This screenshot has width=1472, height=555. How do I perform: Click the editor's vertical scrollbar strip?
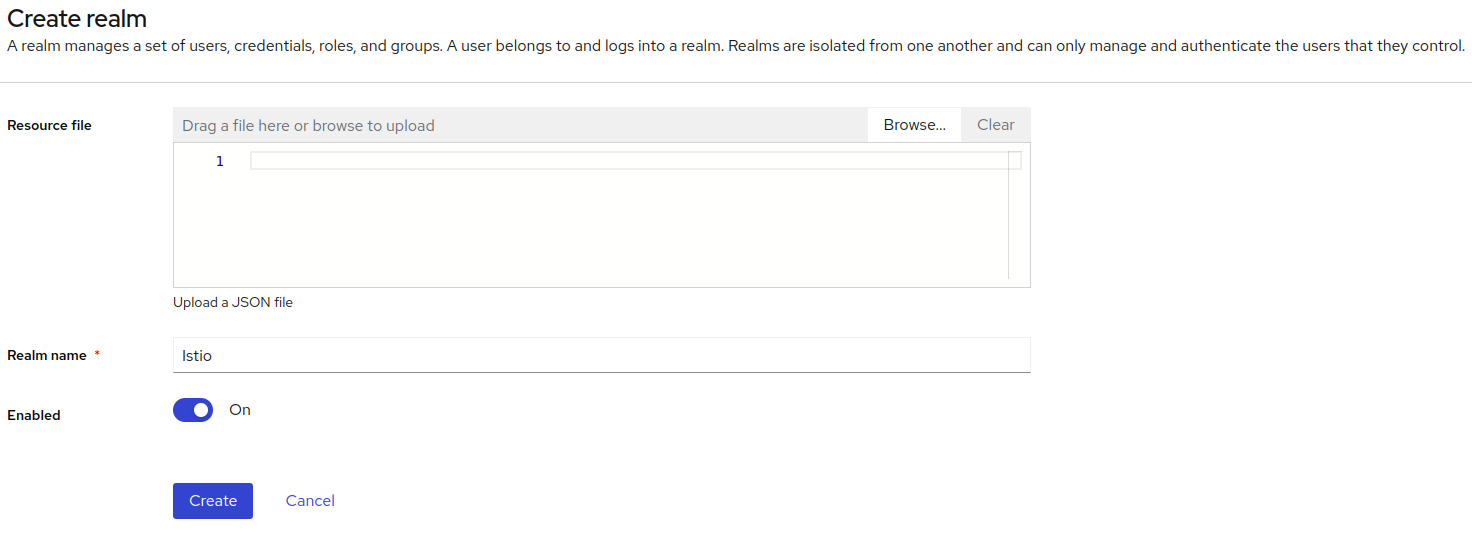(x=1015, y=215)
